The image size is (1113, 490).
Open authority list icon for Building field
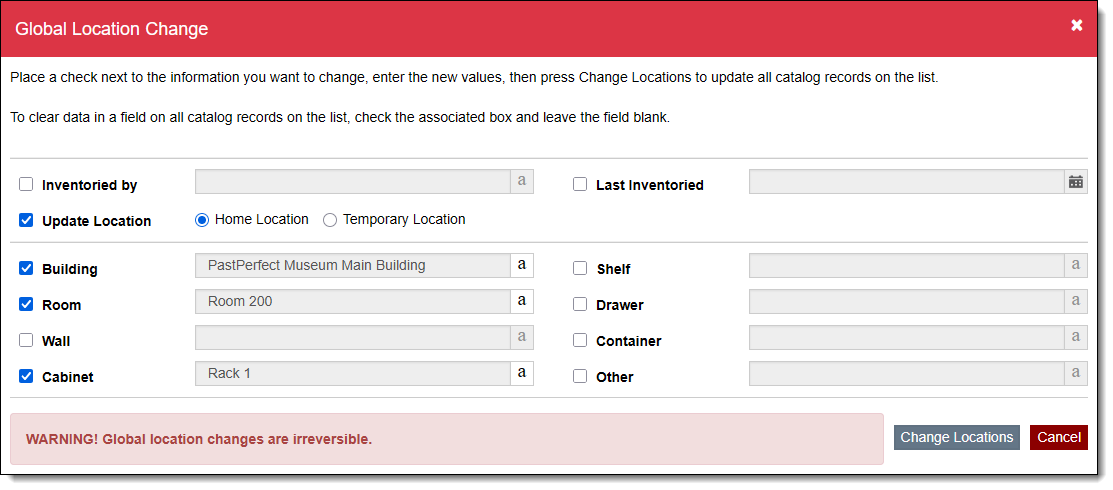tap(522, 265)
